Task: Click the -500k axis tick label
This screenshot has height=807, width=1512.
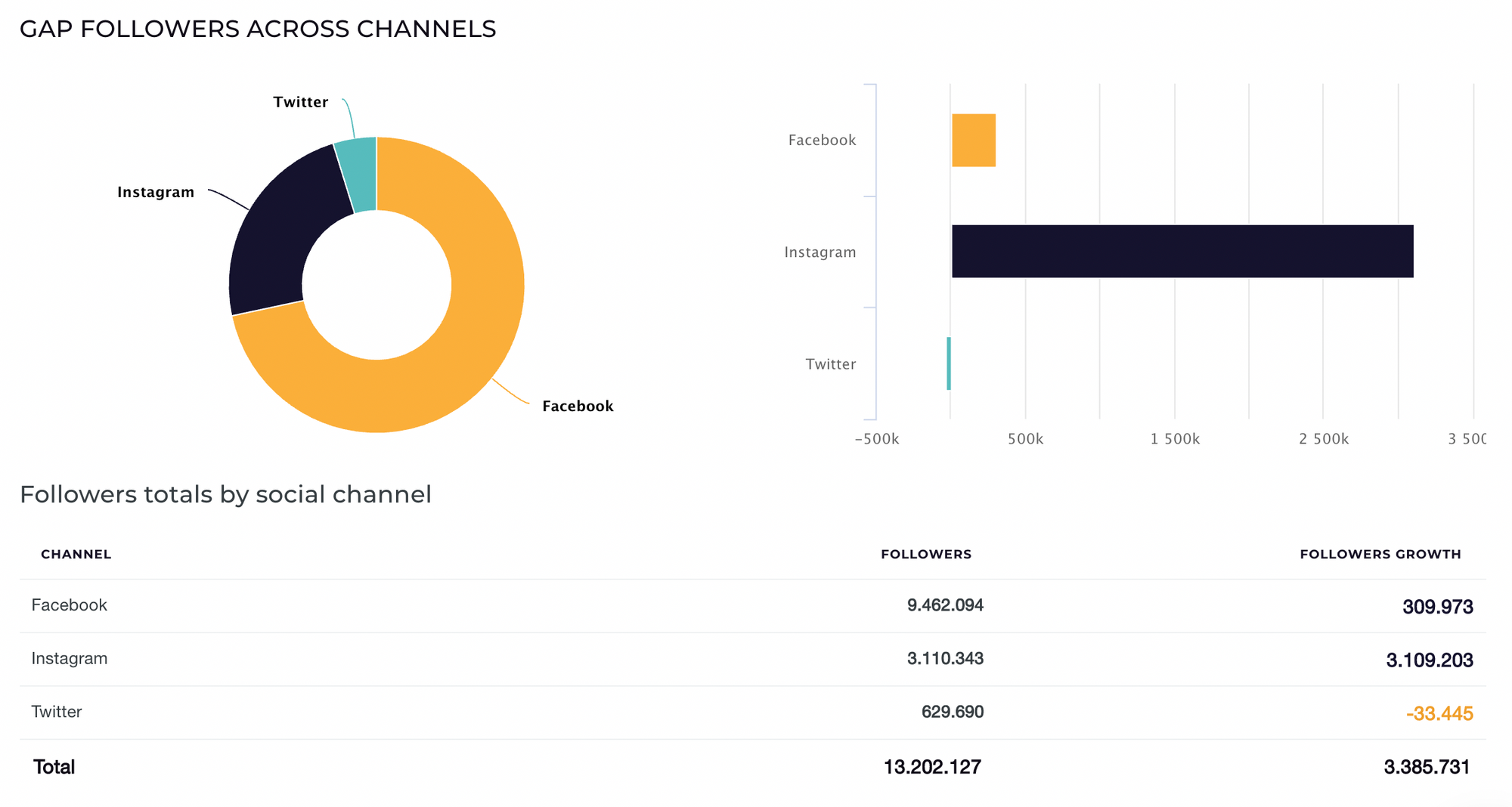Action: coord(877,439)
